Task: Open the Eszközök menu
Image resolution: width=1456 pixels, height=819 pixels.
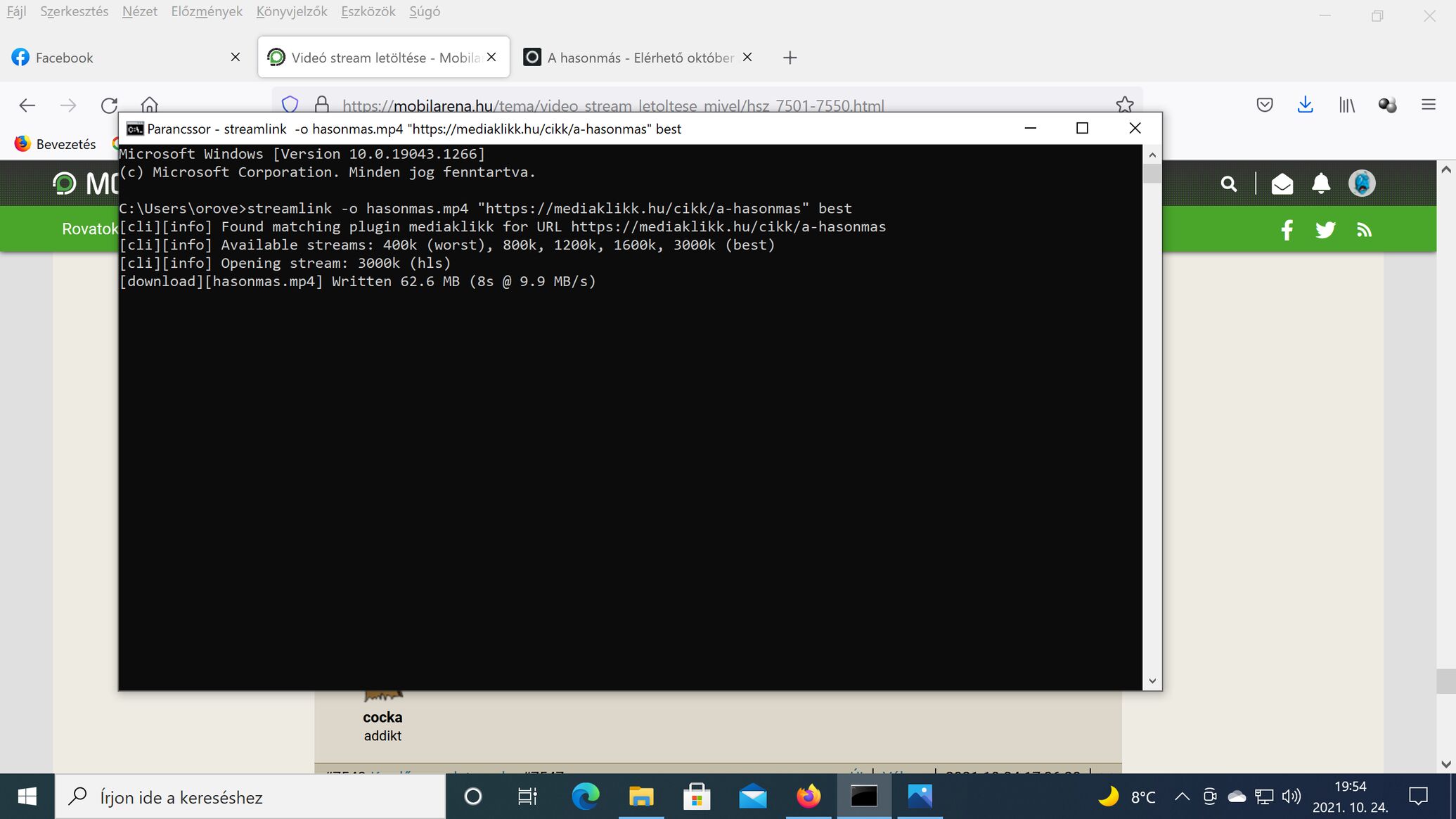Action: click(368, 12)
